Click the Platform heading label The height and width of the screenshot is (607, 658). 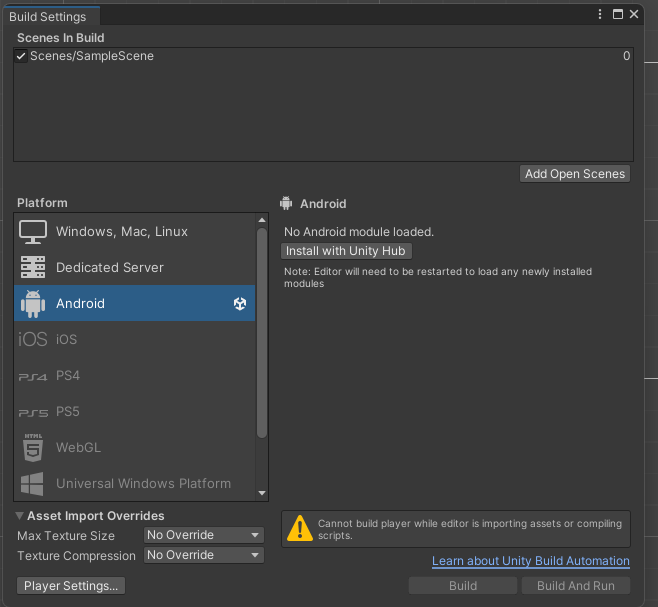42,203
